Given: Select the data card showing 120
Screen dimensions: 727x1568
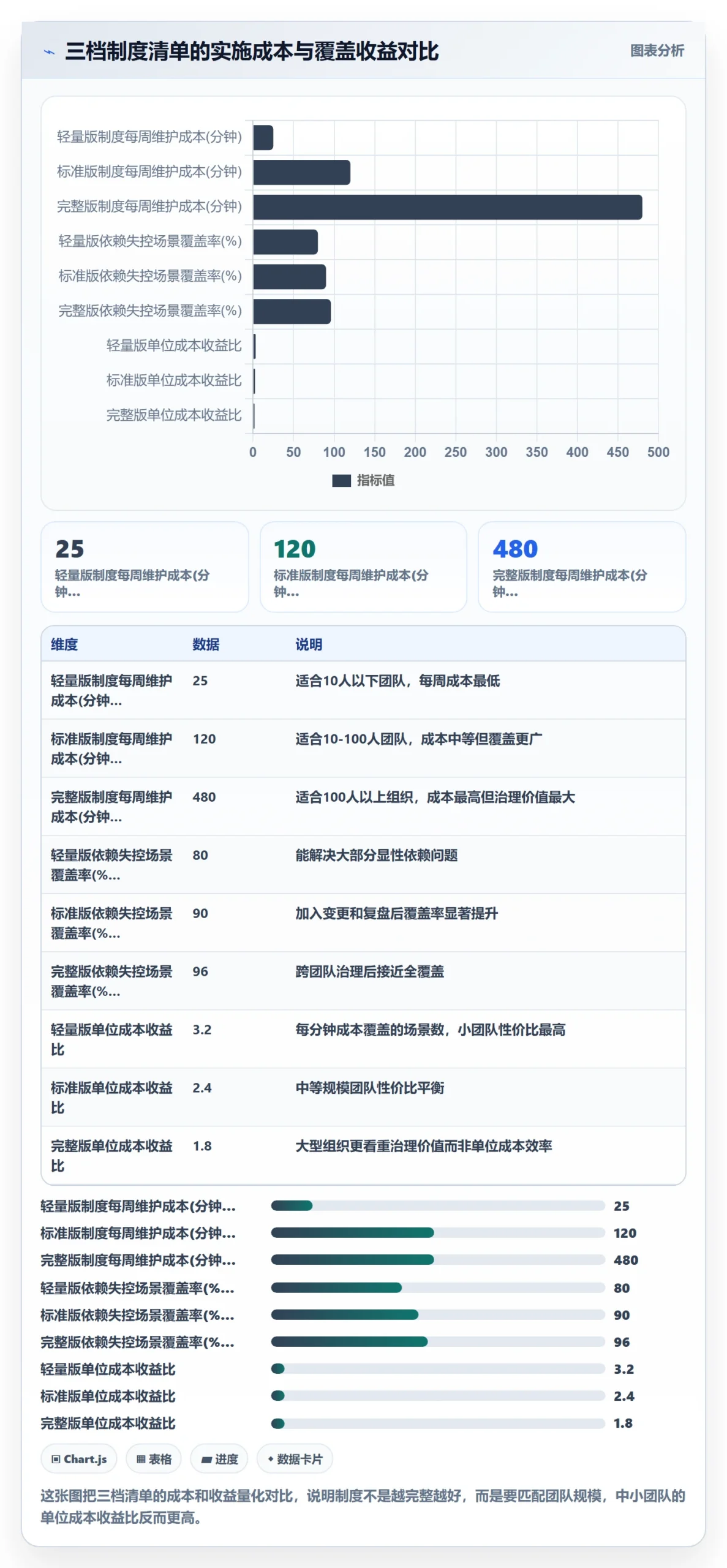Looking at the screenshot, I should click(x=363, y=567).
